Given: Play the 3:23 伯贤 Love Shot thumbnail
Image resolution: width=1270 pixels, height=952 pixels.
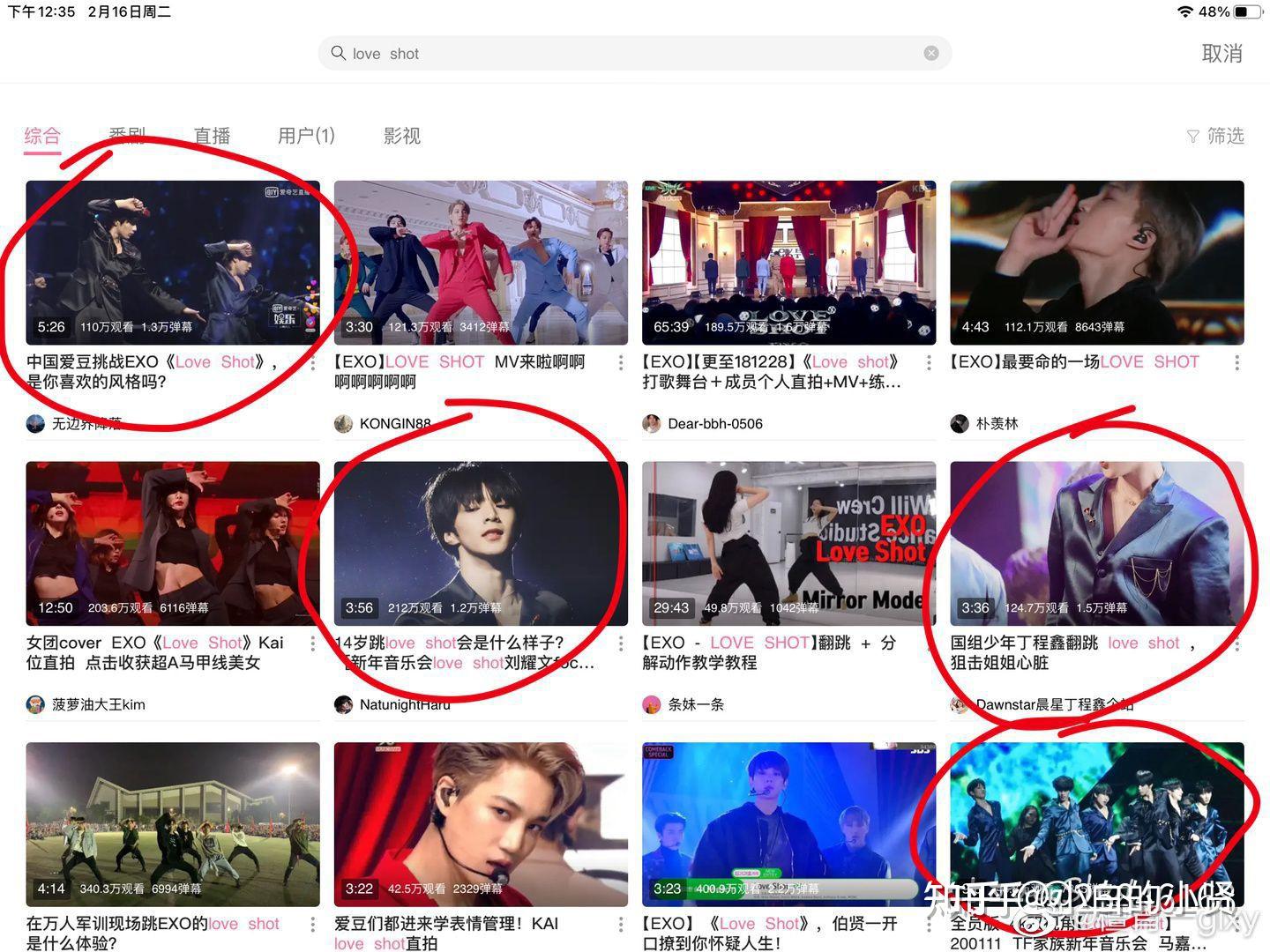Looking at the screenshot, I should [789, 824].
